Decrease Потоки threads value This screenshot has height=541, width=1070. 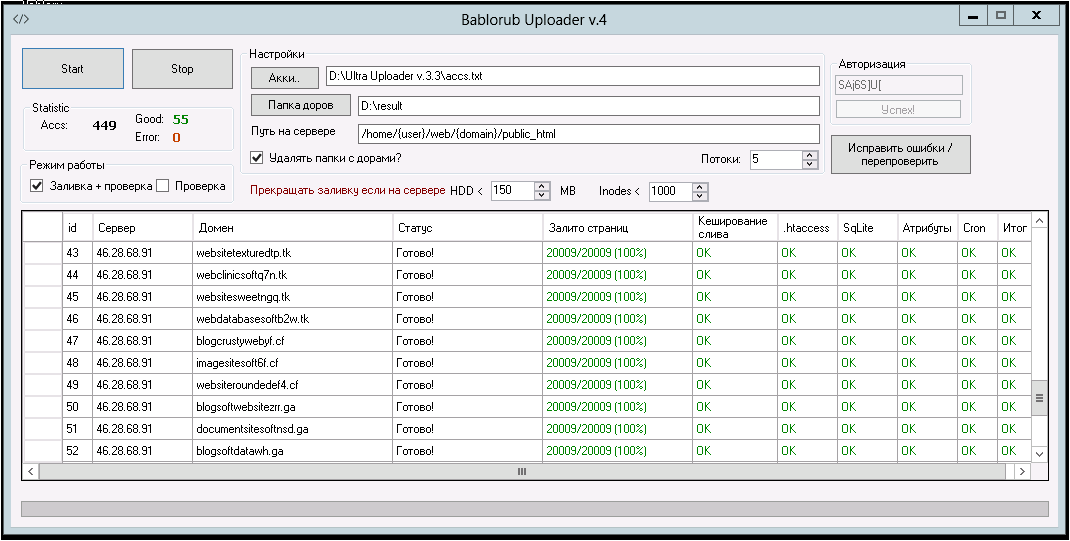click(809, 164)
